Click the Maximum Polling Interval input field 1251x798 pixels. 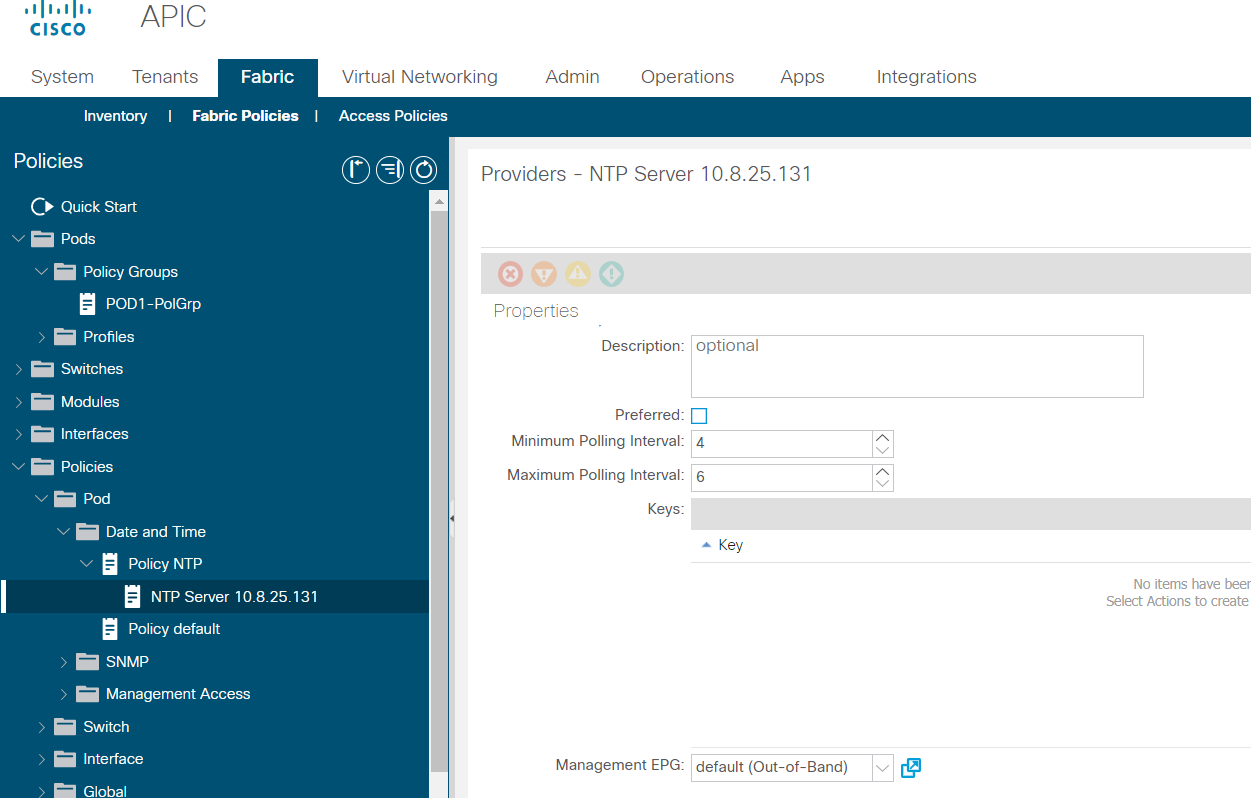click(781, 477)
